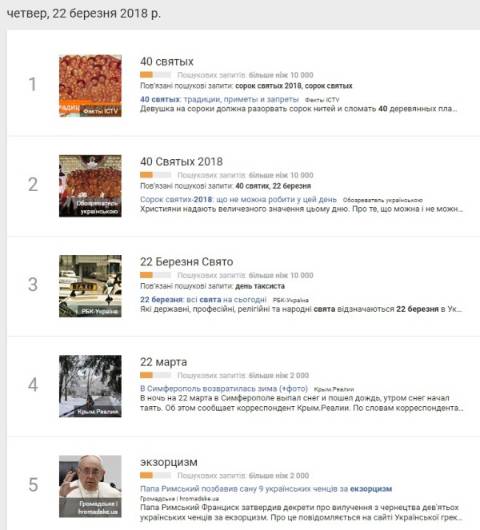Image resolution: width=480 pixels, height=530 pixels.
Task: Click related query 'сорок святых 2018'
Action: pos(268,86)
